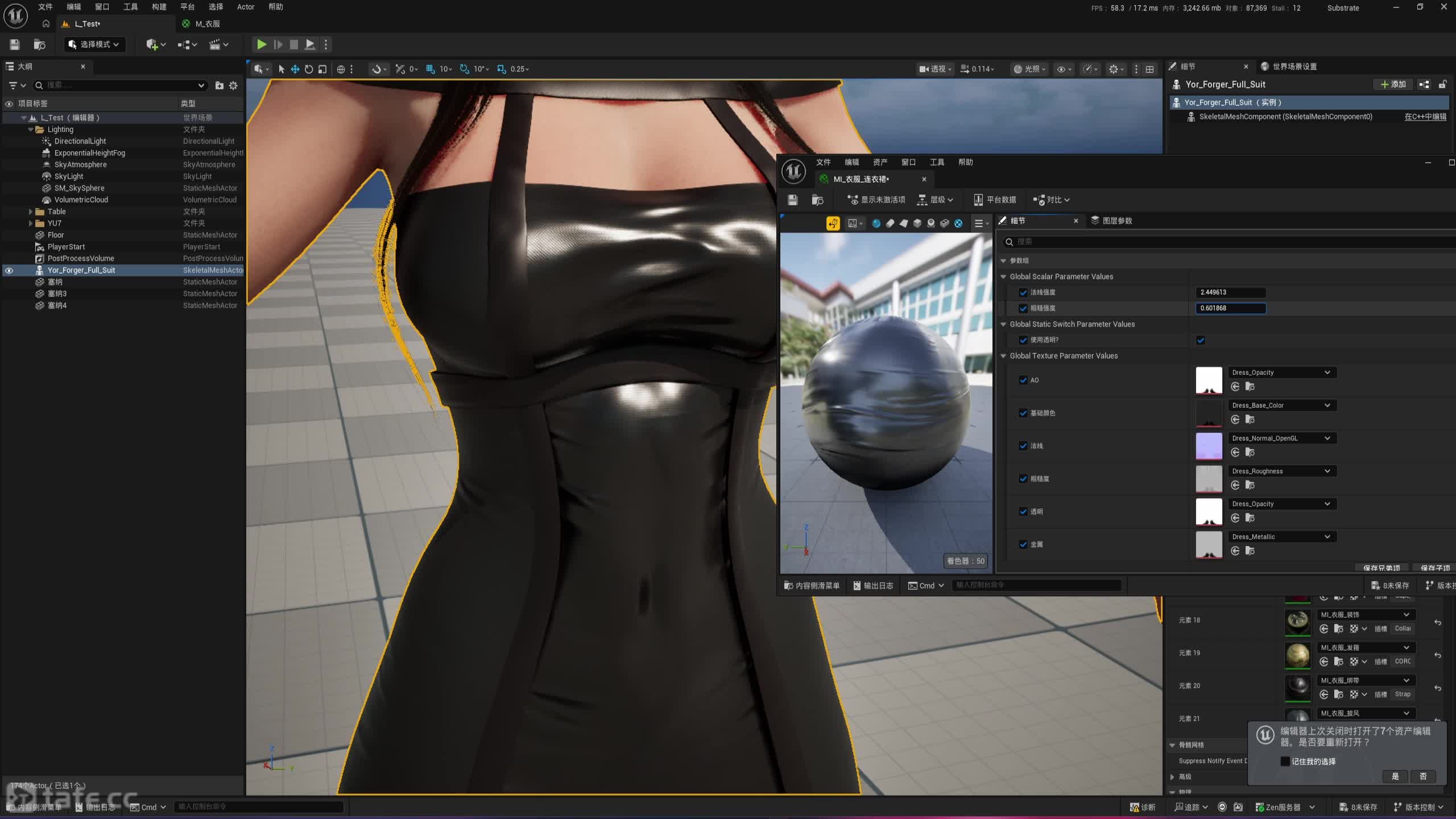Toggle the 法线强度 parameter override checkbox

click(1023, 292)
